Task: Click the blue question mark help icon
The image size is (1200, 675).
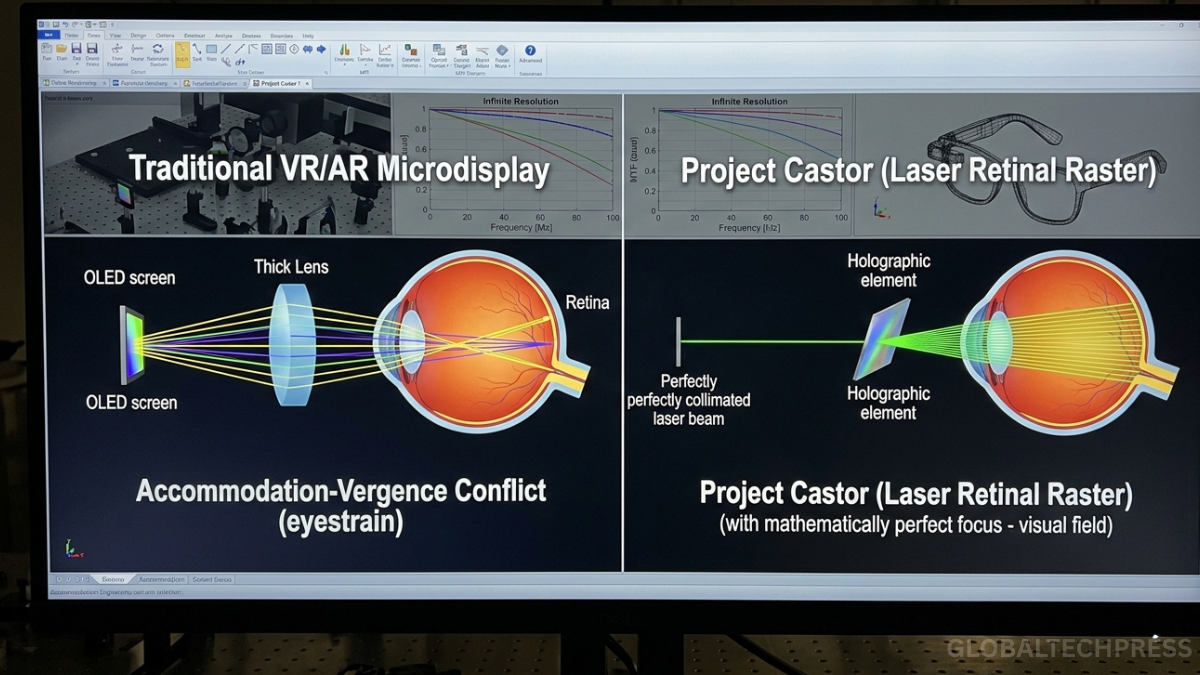Action: pyautogui.click(x=530, y=50)
